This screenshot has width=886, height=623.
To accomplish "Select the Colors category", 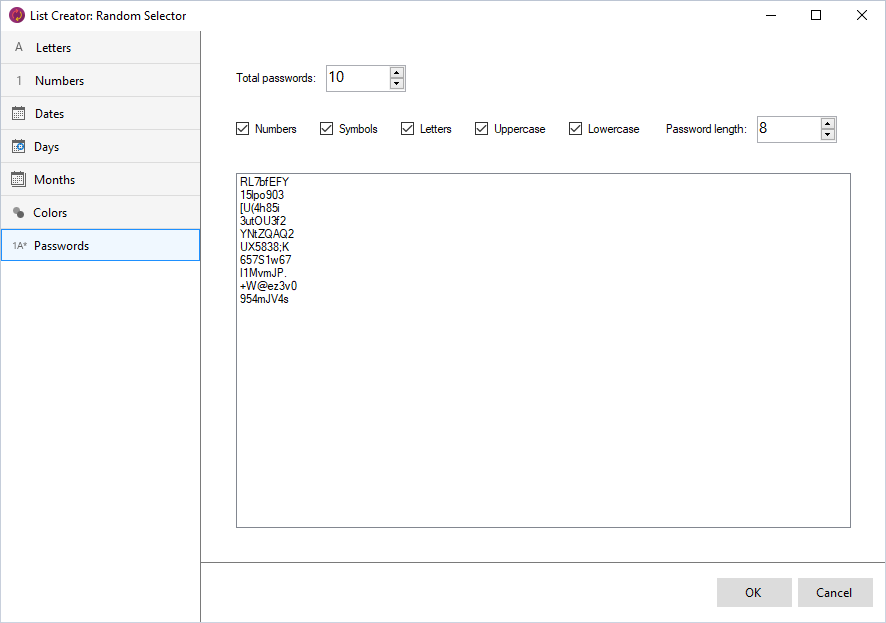I will [x=101, y=212].
